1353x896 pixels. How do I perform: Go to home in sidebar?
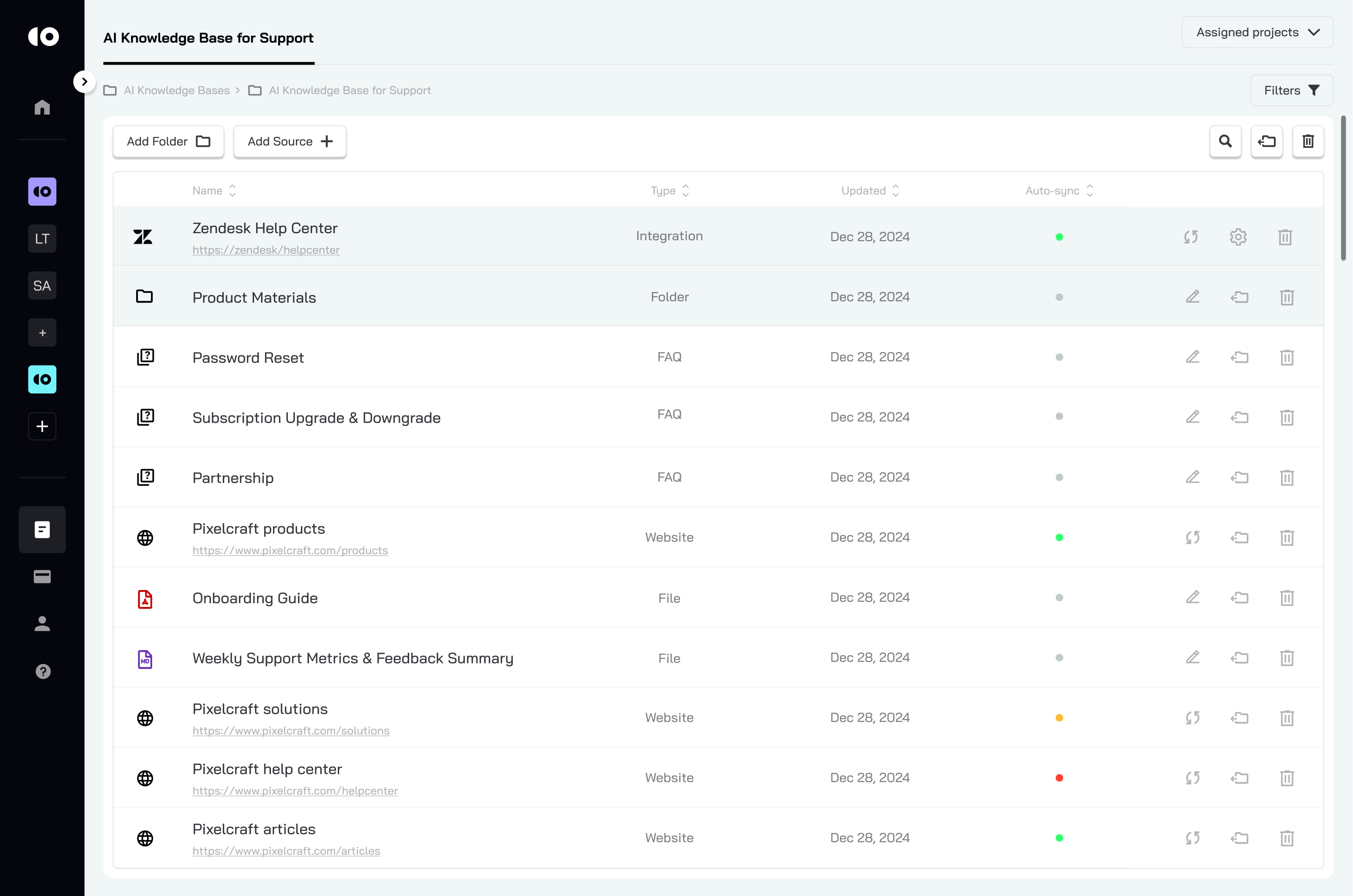(x=42, y=107)
